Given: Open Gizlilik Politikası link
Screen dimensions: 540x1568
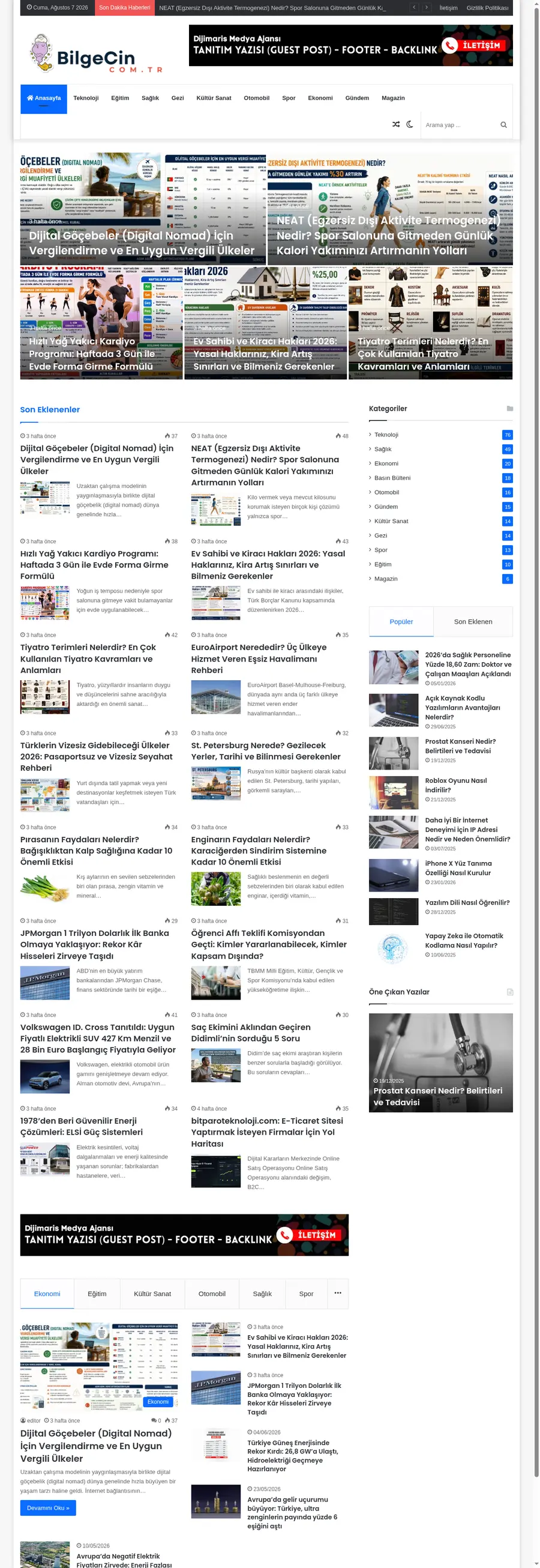Looking at the screenshot, I should [x=487, y=8].
